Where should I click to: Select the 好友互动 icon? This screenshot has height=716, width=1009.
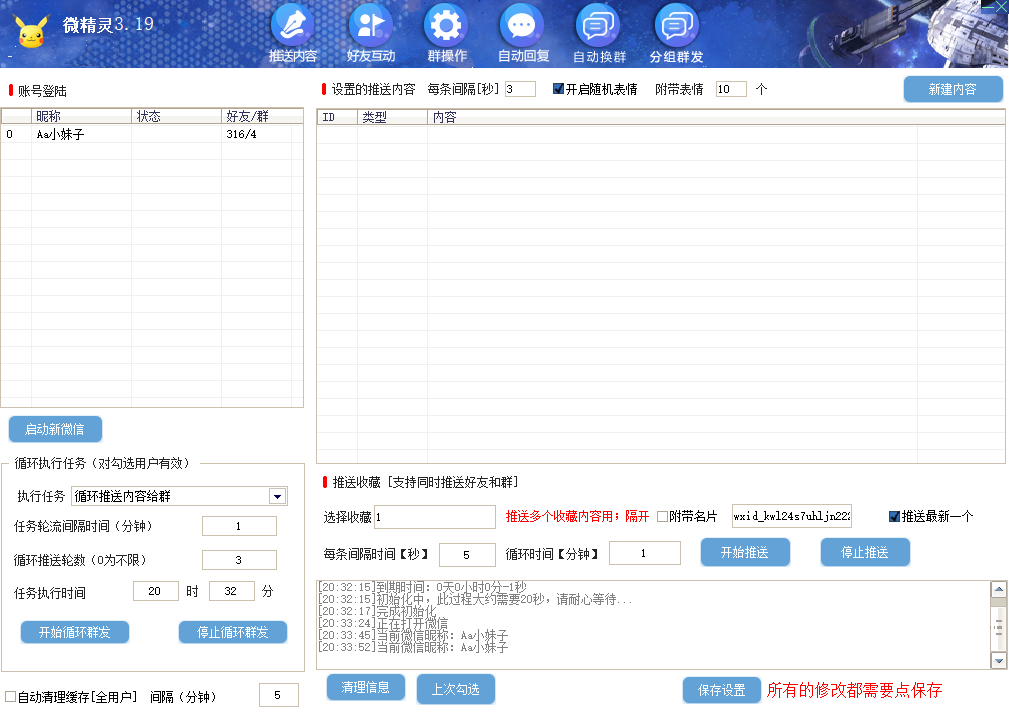click(x=368, y=28)
